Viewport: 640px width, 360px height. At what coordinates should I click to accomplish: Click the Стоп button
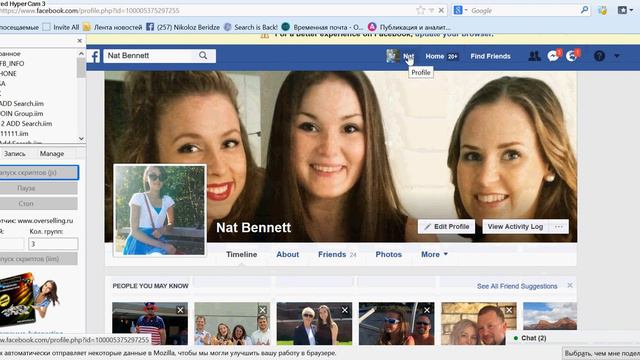(x=38, y=203)
